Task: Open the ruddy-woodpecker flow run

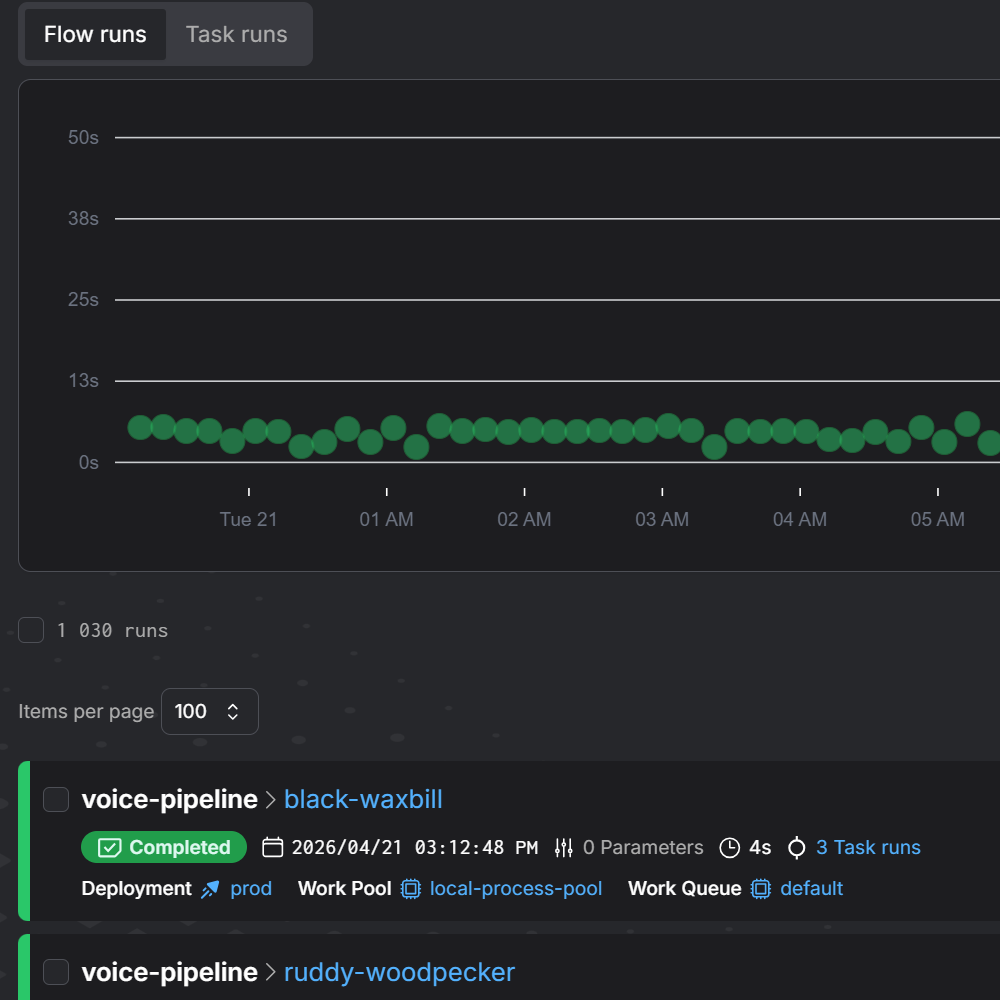Action: (x=399, y=973)
